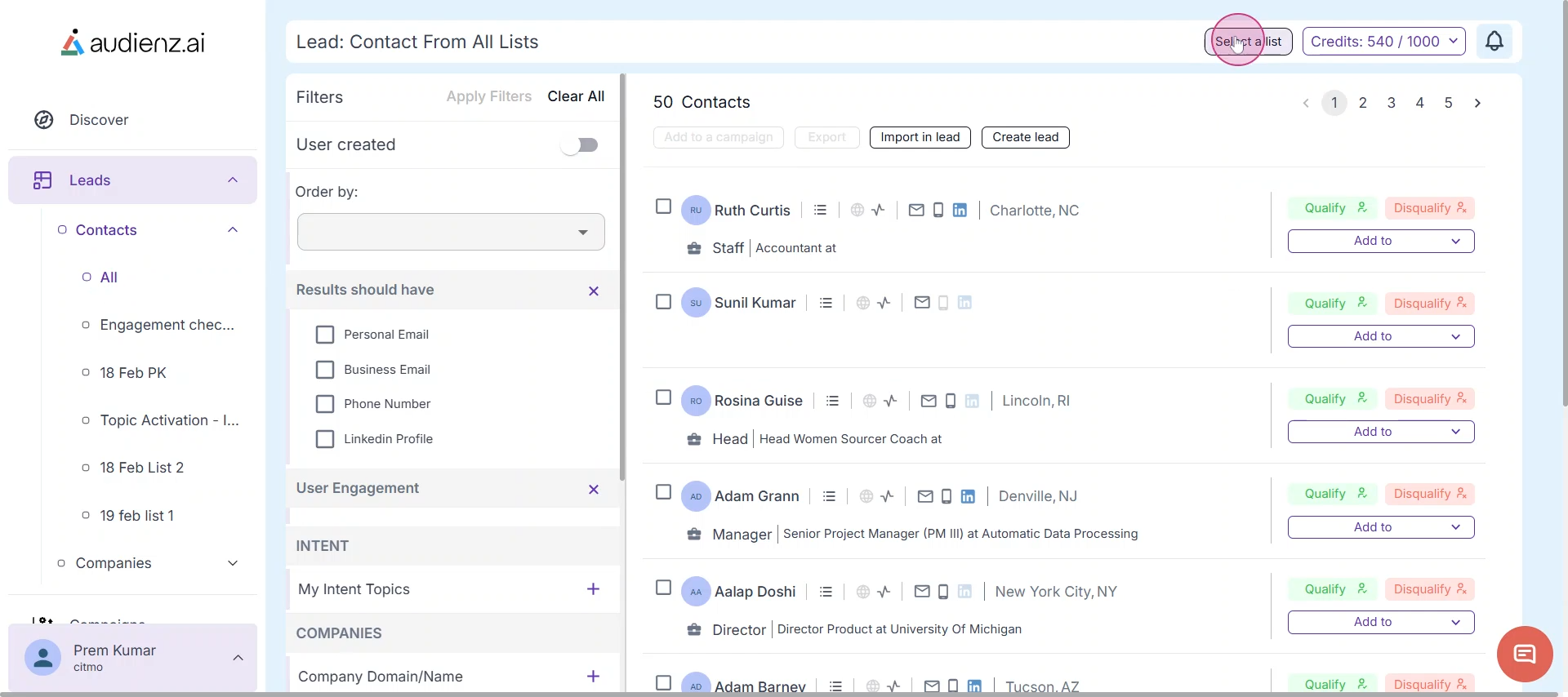
Task: Click the Import in lead button
Action: tap(920, 137)
